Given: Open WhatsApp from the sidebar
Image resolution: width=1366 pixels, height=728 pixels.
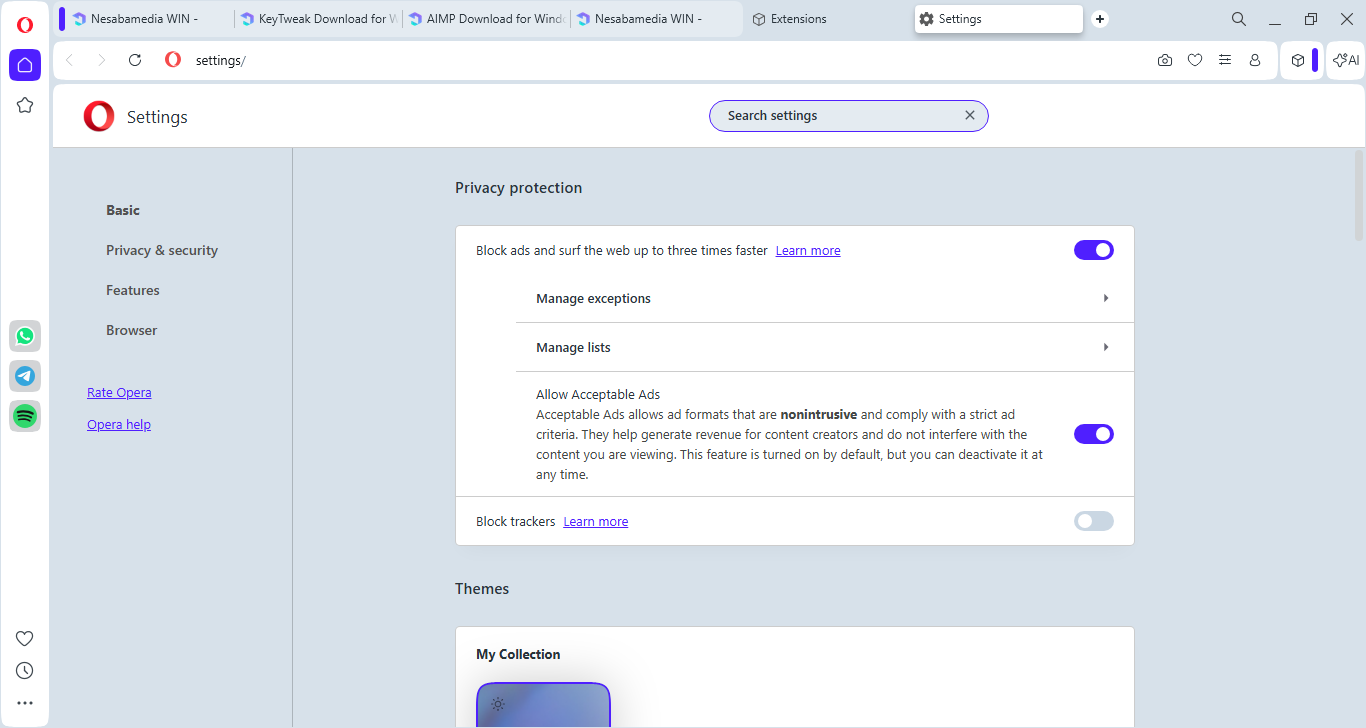Looking at the screenshot, I should [x=25, y=336].
